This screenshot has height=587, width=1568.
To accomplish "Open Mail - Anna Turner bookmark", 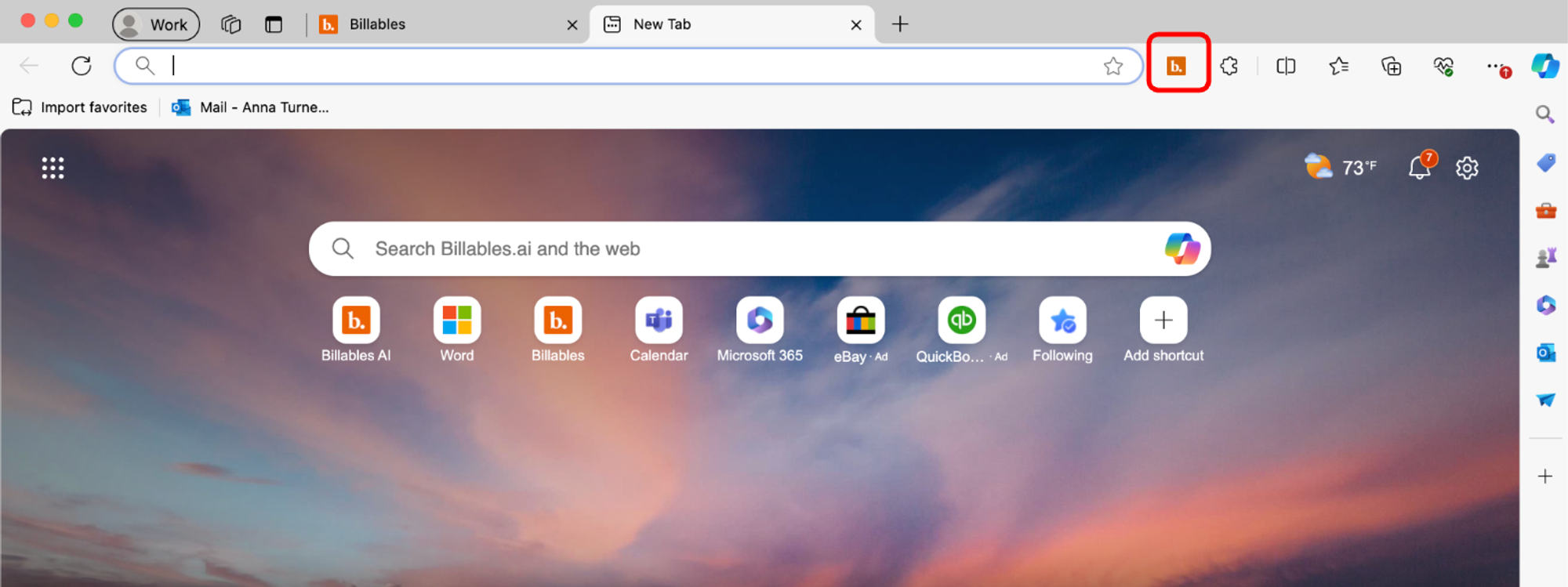I will [251, 107].
